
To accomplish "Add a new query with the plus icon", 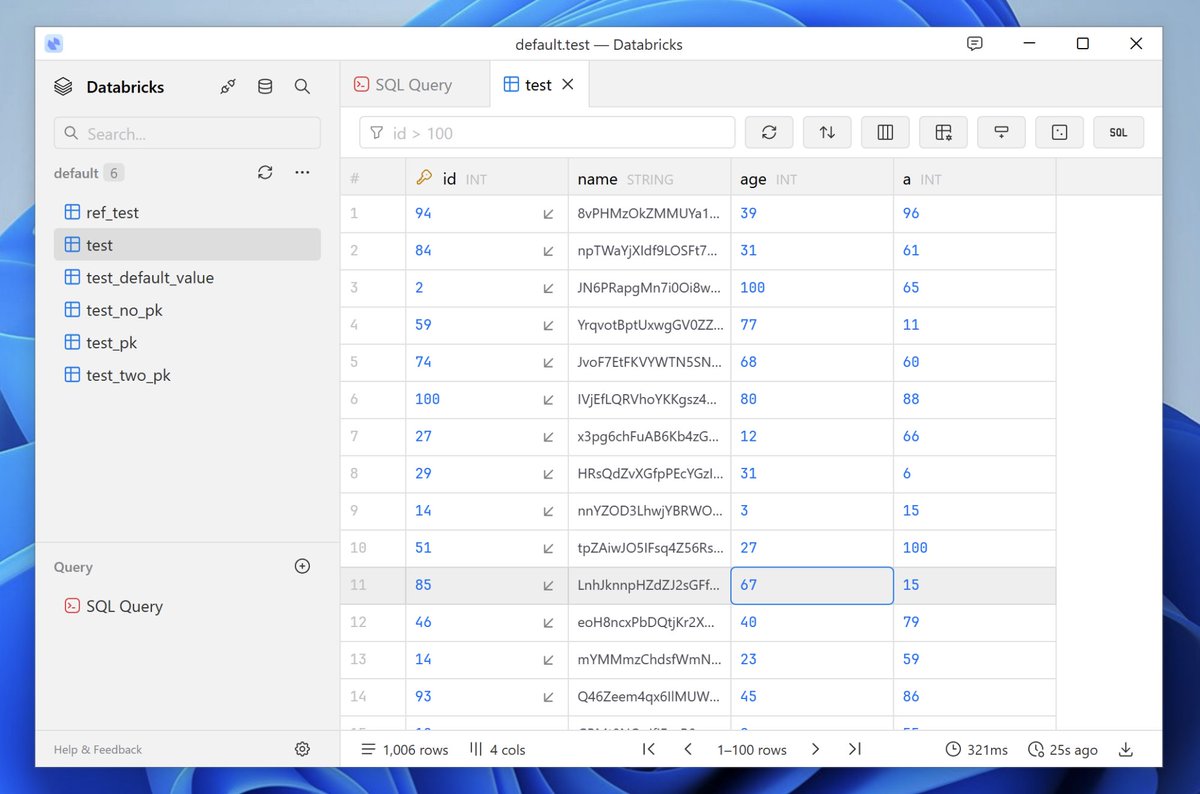I will 302,566.
